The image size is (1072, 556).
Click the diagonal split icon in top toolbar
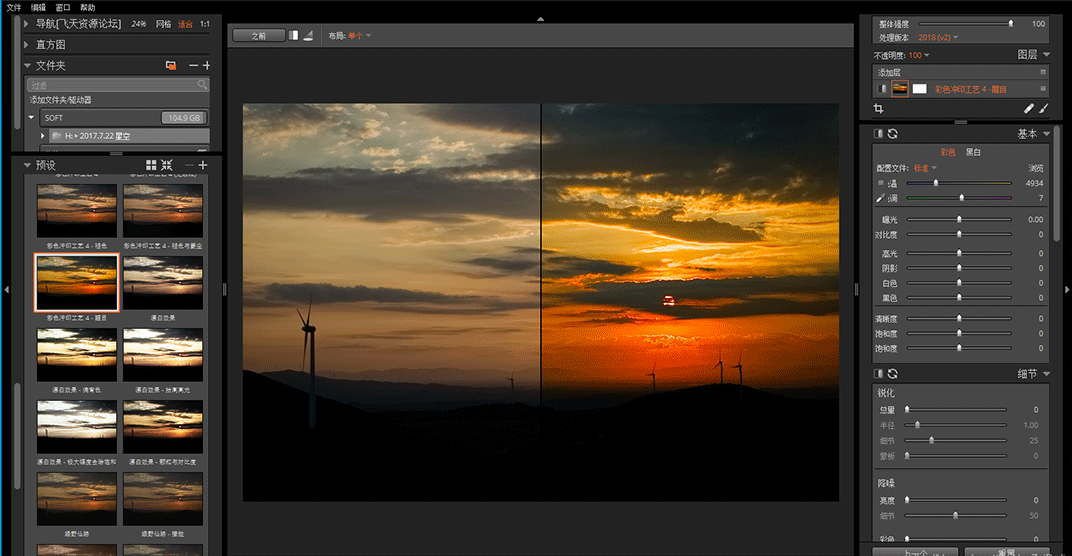[308, 35]
